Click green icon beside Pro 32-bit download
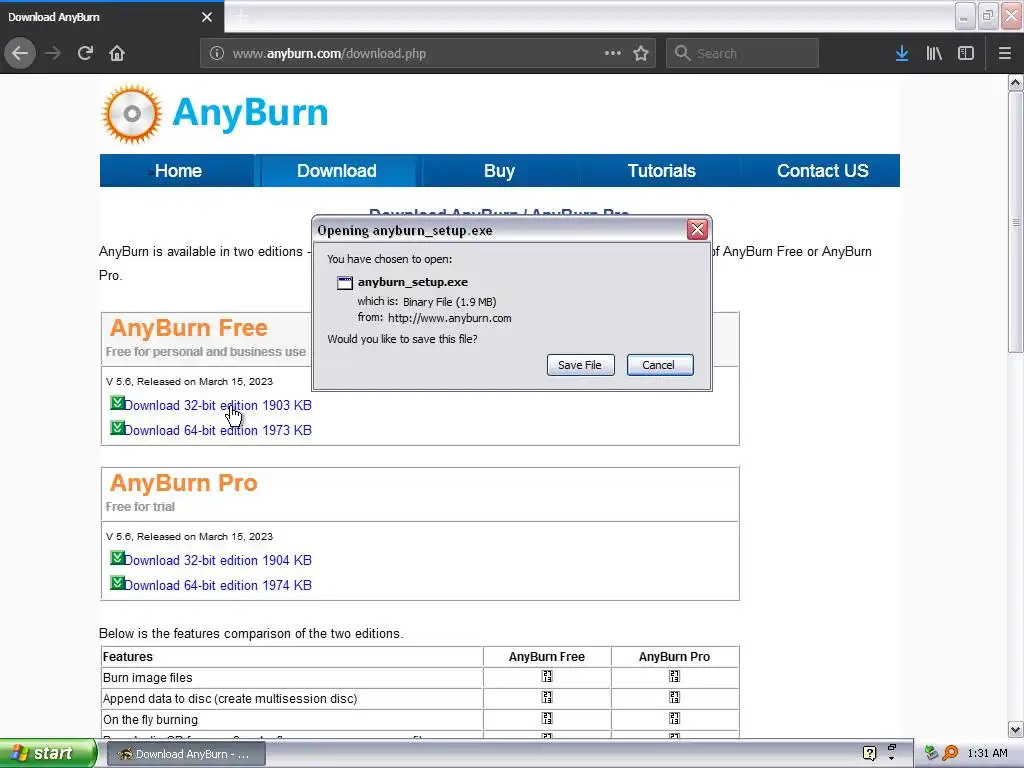The width and height of the screenshot is (1024, 768). pyautogui.click(x=117, y=558)
